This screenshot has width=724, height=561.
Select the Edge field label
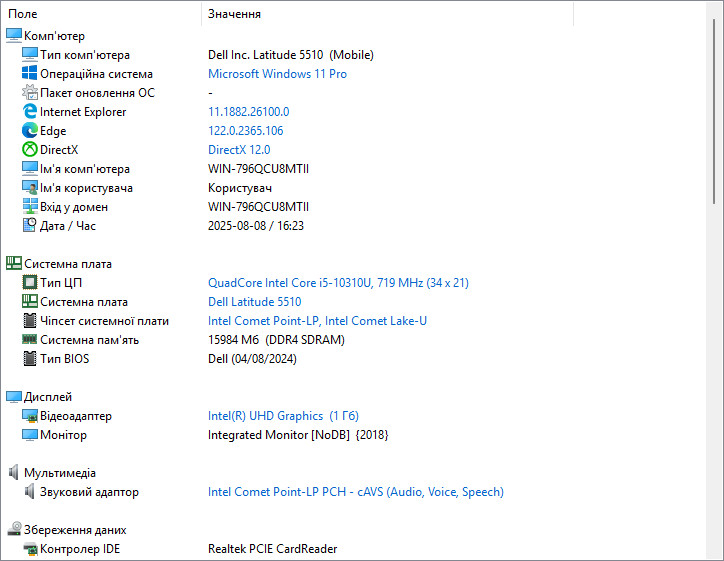click(x=53, y=131)
